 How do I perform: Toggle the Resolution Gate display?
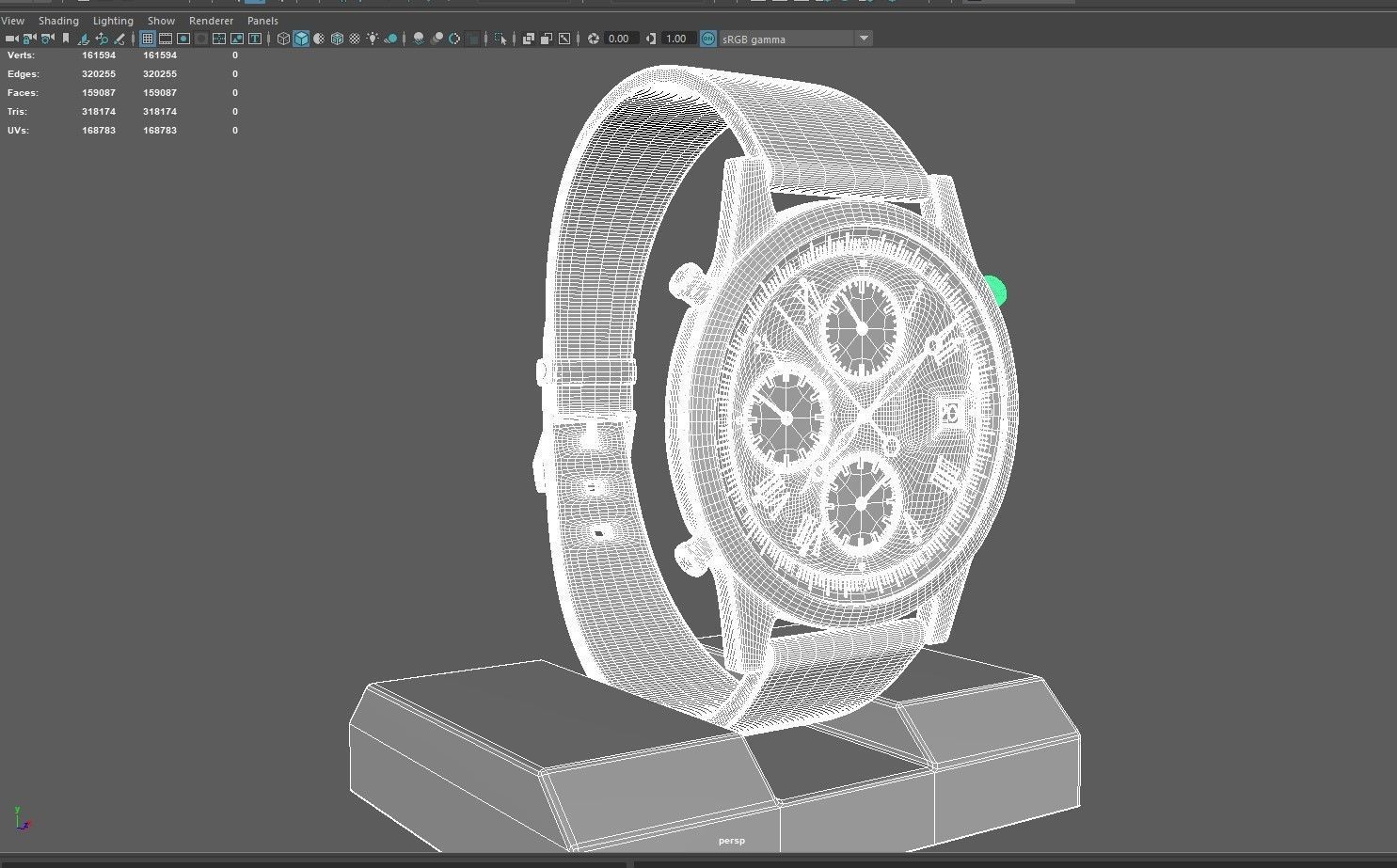183,39
